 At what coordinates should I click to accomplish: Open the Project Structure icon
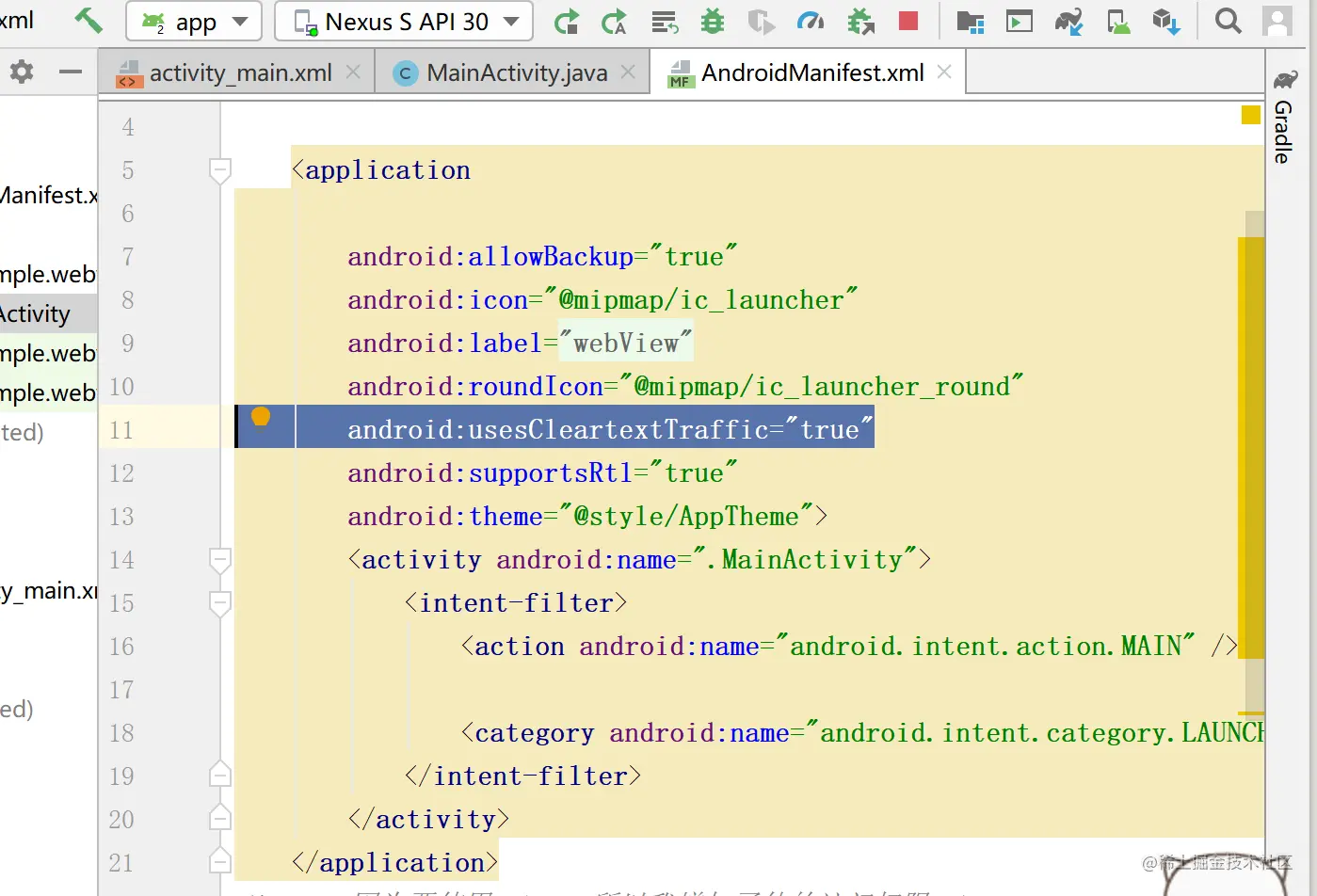pyautogui.click(x=971, y=21)
